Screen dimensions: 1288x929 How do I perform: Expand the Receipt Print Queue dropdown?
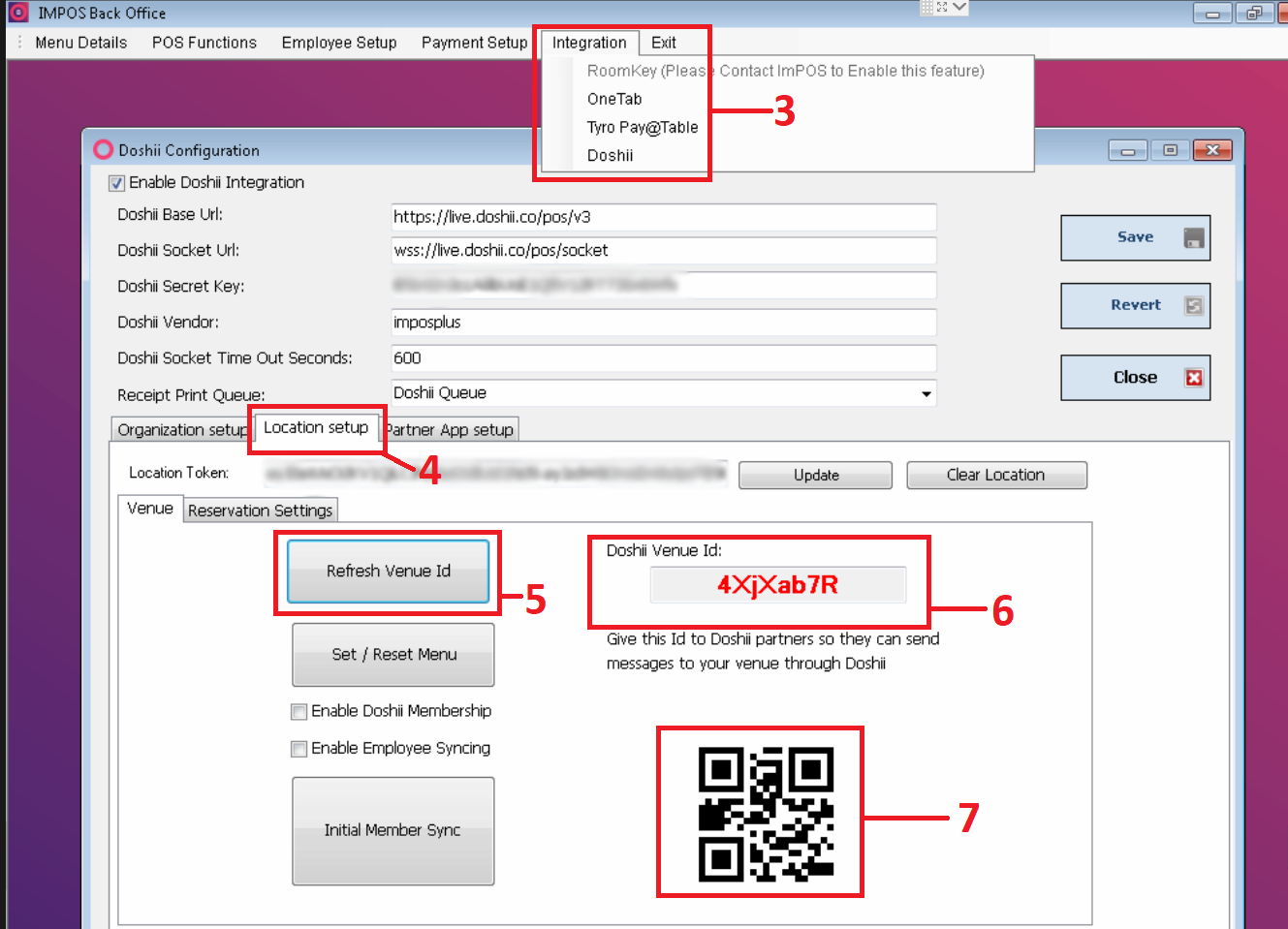(927, 393)
